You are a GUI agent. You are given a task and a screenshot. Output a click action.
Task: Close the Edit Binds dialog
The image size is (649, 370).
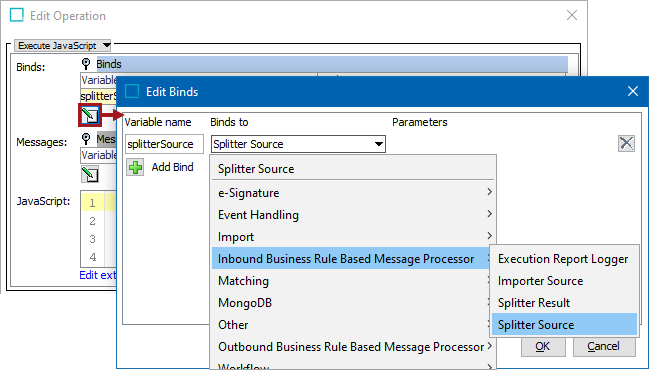point(633,91)
